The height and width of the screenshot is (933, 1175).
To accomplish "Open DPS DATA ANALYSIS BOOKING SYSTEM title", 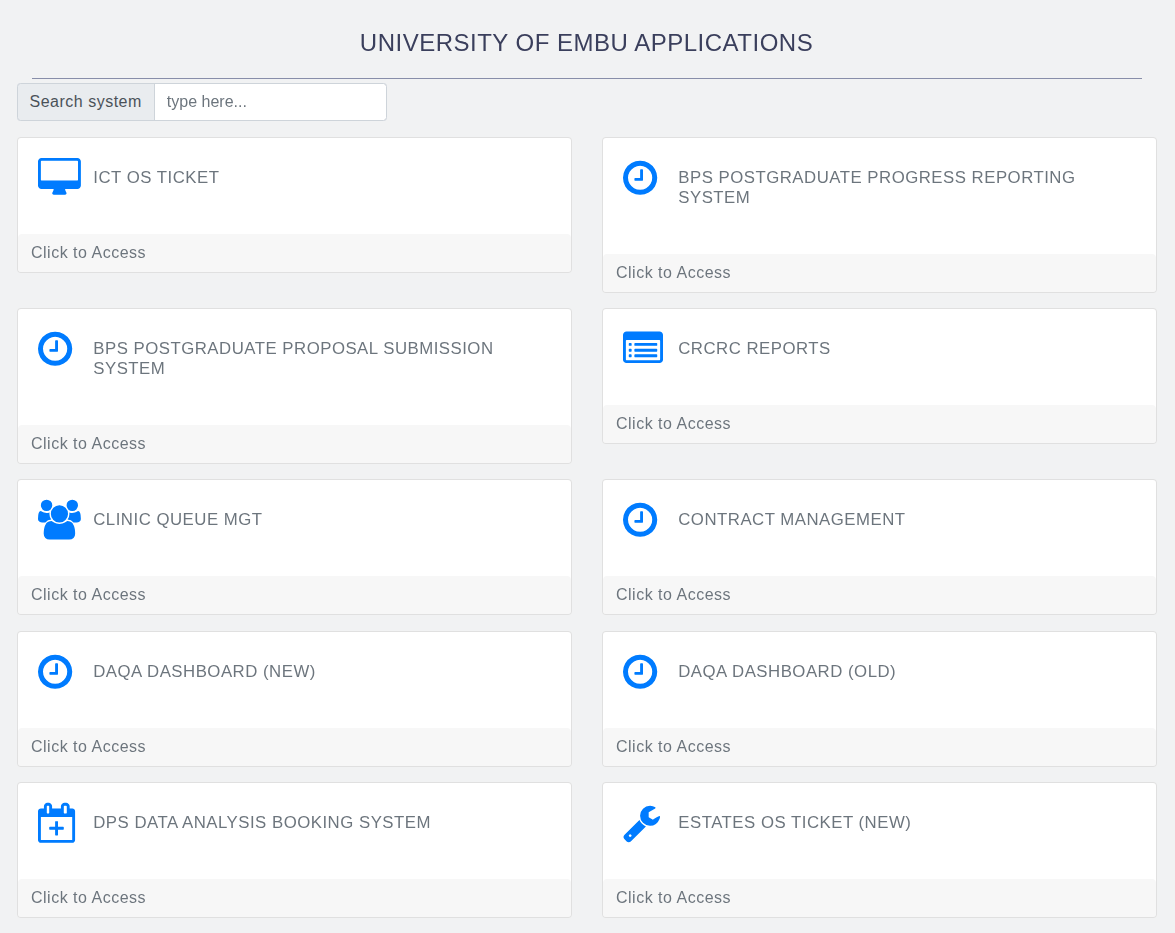I will click(262, 822).
